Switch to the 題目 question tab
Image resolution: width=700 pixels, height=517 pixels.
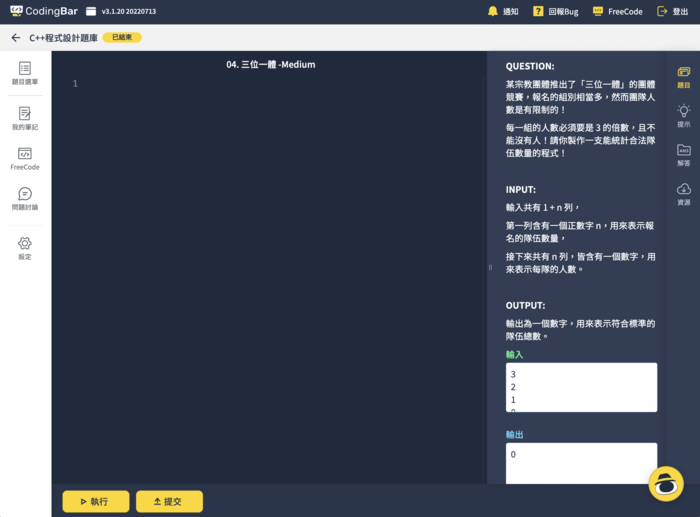684,77
